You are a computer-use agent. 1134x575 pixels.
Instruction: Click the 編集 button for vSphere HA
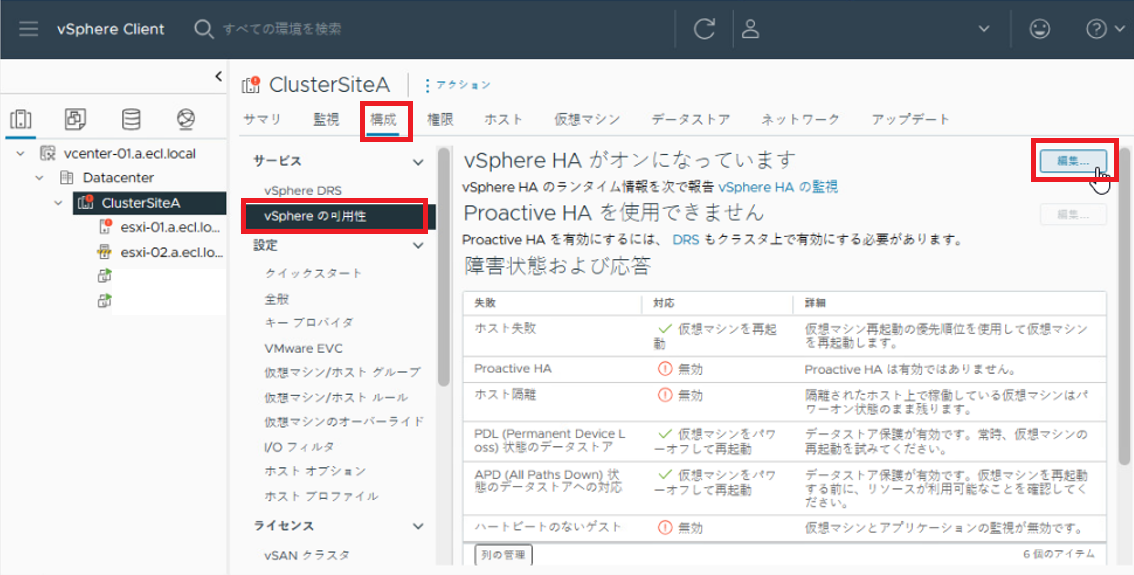(1072, 161)
